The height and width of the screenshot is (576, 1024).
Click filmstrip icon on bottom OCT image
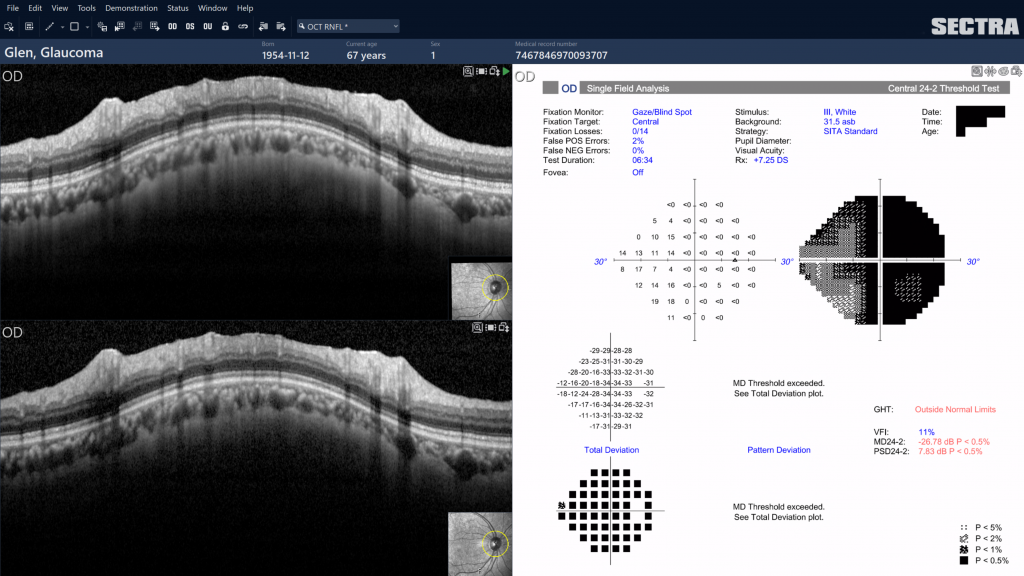pos(490,327)
